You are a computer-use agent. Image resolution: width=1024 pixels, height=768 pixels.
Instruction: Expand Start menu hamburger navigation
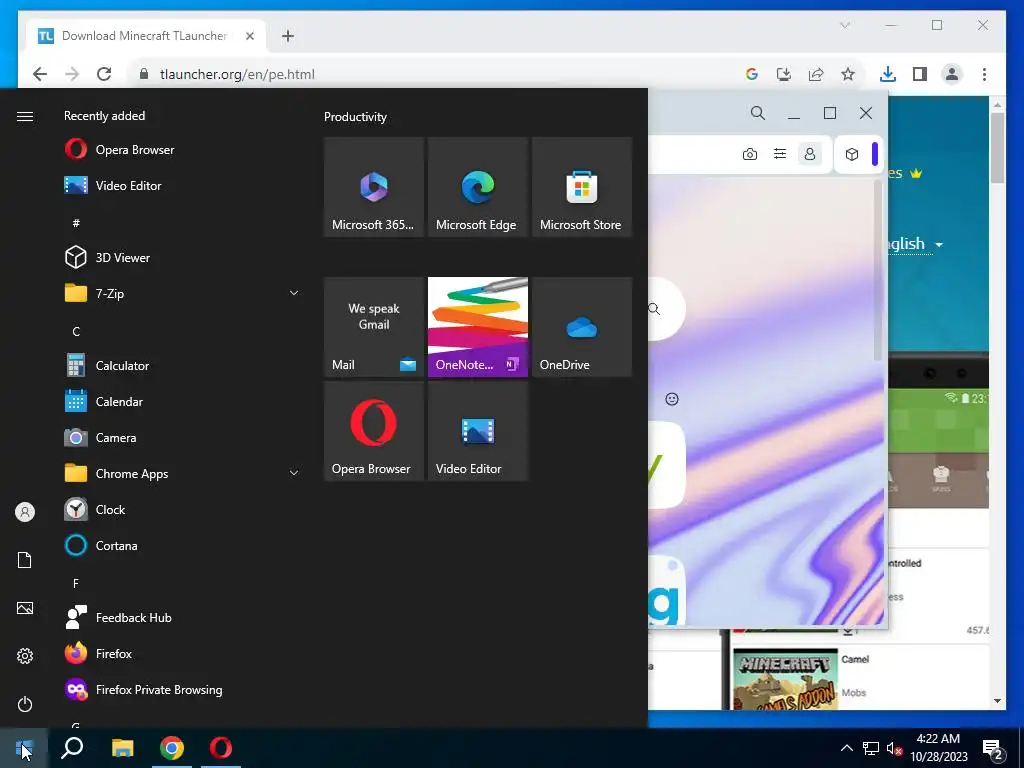click(x=25, y=116)
